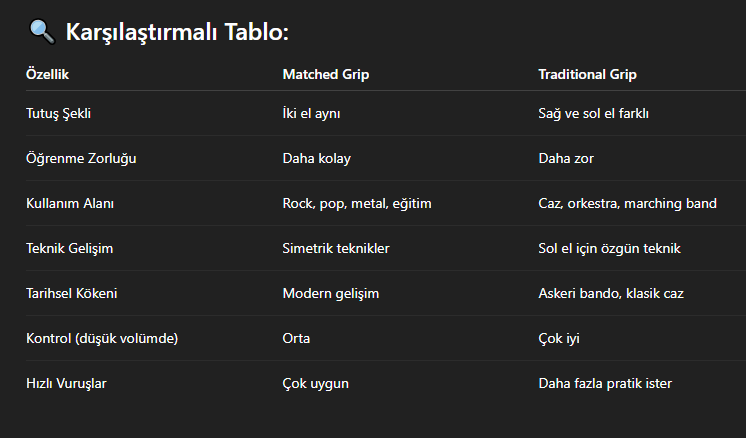Viewport: 746px width, 438px height.
Task: Select the Öğrenme Zorluğu row label
Action: click(x=80, y=158)
